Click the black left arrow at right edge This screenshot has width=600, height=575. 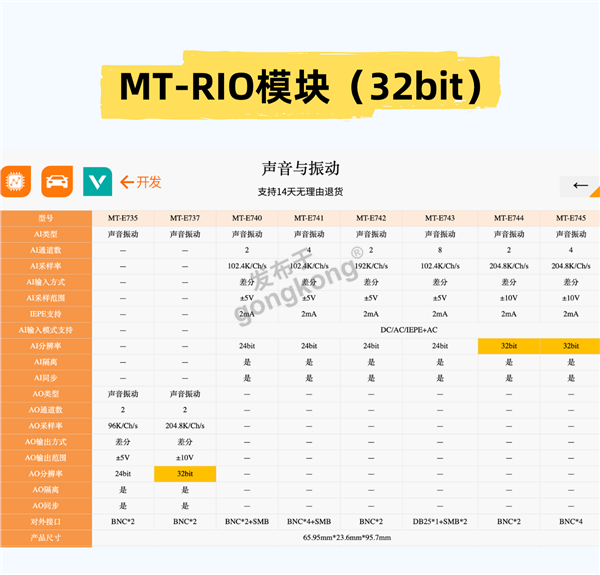coord(580,185)
